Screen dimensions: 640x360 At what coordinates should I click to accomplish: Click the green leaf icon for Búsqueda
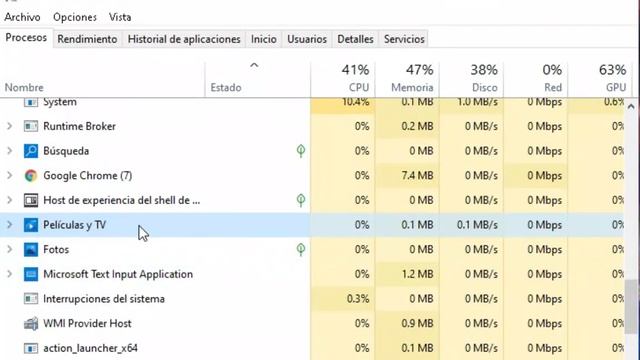click(301, 151)
